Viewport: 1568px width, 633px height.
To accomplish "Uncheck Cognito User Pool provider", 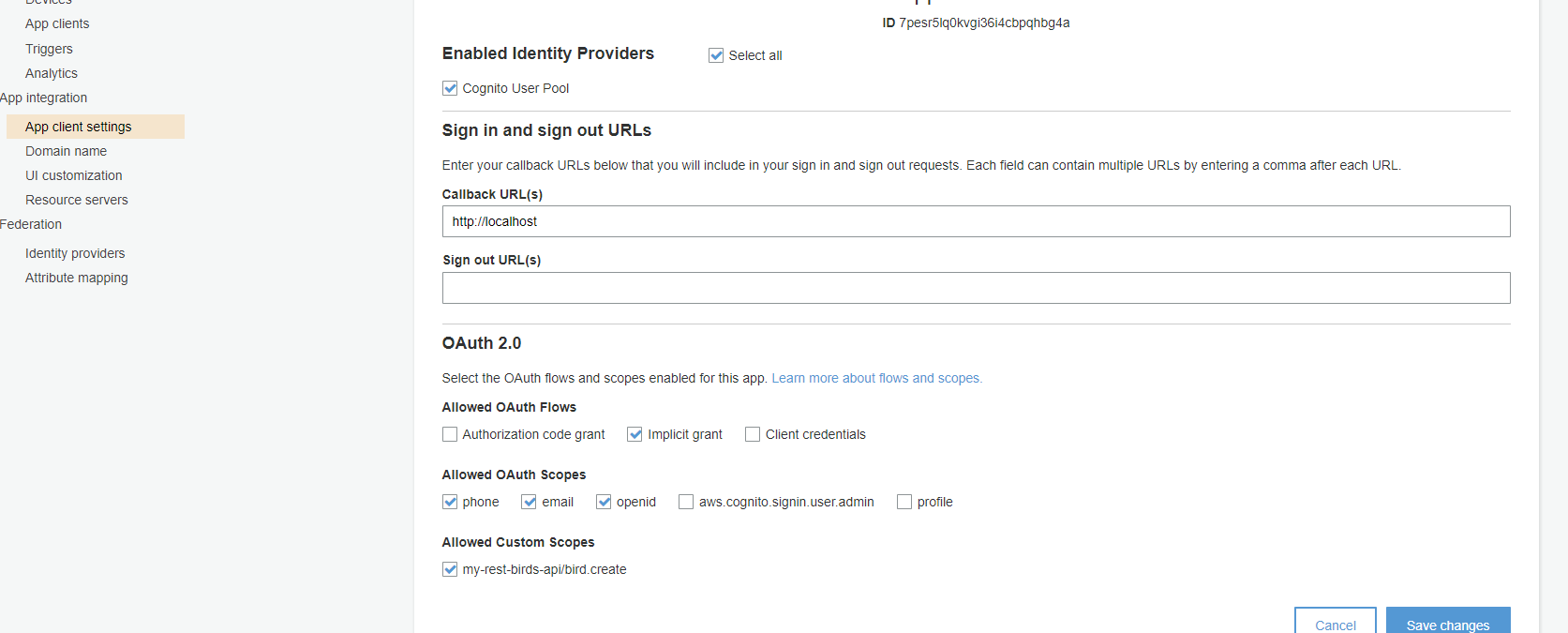I will 450,88.
